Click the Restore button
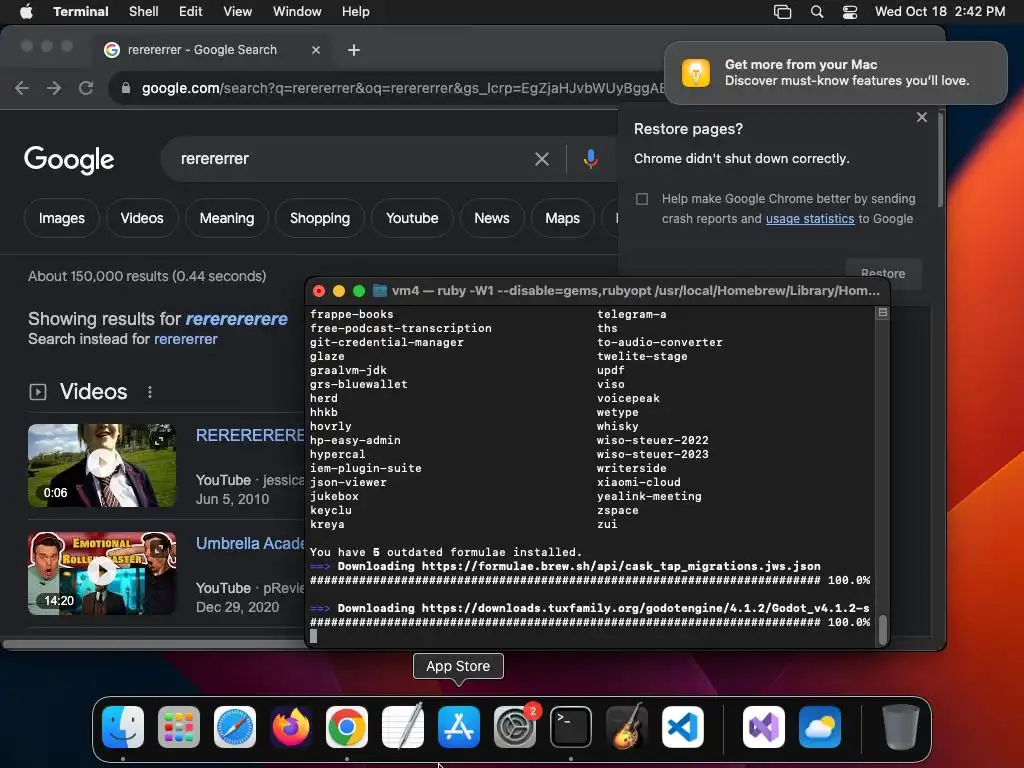The width and height of the screenshot is (1024, 768). (x=883, y=274)
